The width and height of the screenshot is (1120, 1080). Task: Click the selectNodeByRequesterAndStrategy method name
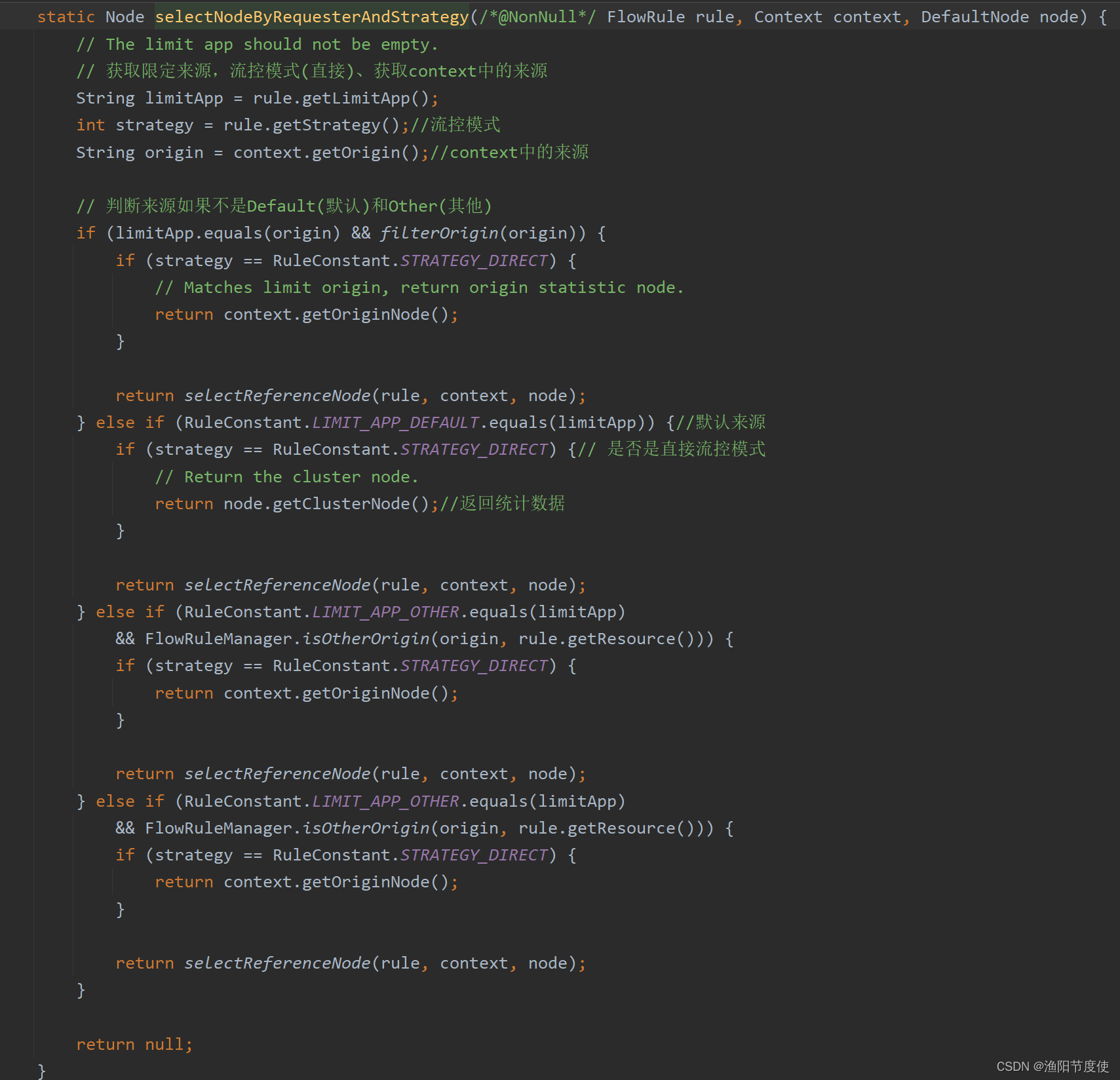pos(312,17)
